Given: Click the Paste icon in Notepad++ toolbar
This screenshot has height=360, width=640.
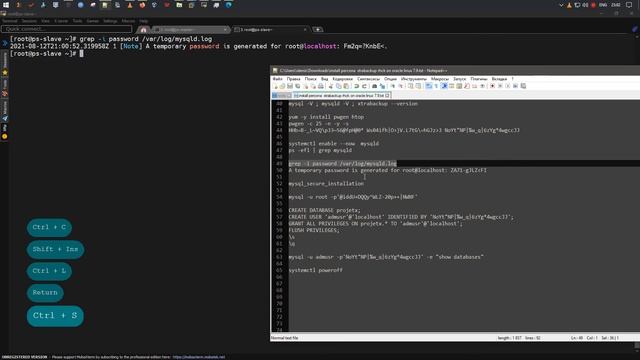Looking at the screenshot, I should 346,86.
